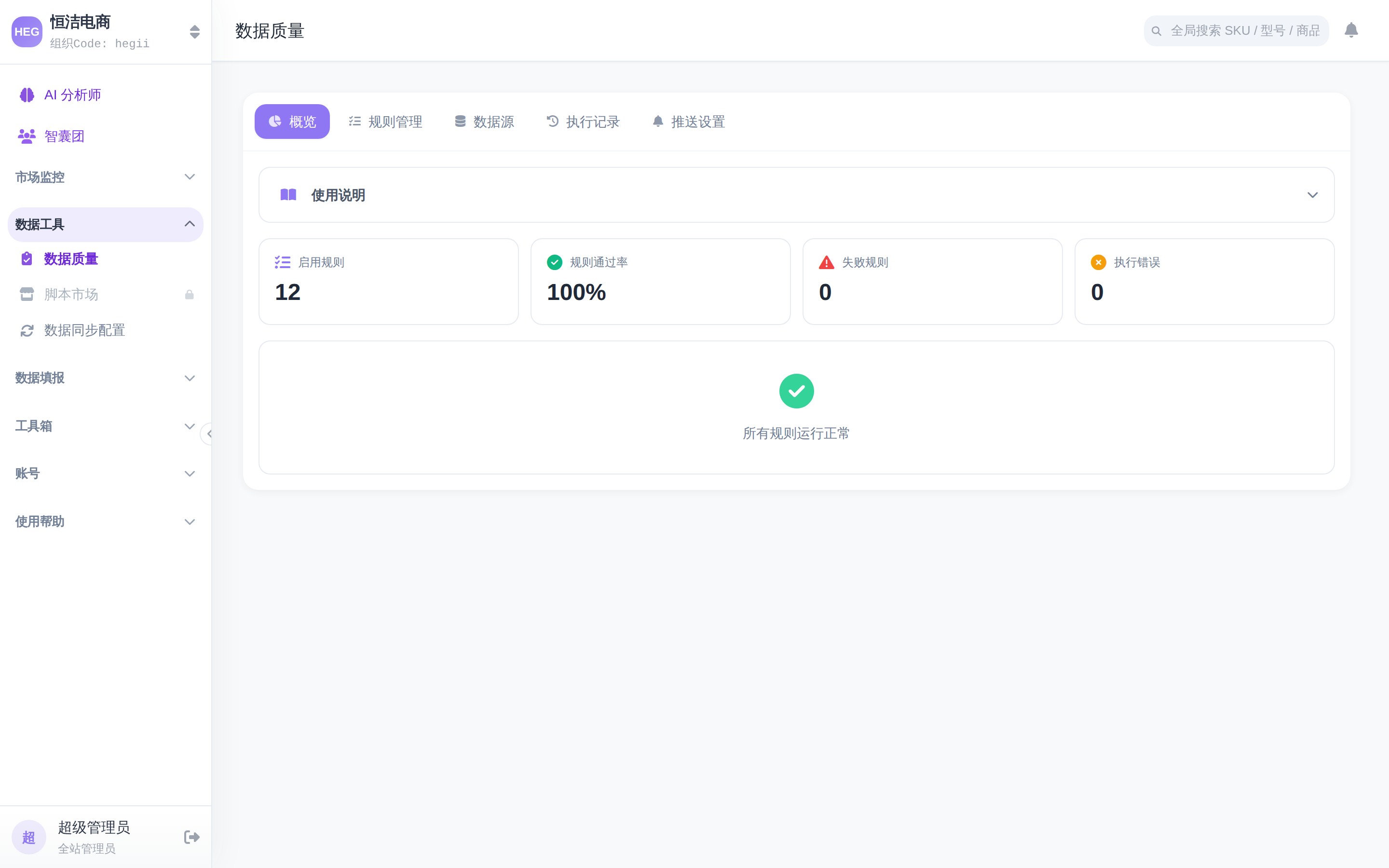Click the 数据质量 clipboard icon
The image size is (1389, 868).
[x=27, y=259]
